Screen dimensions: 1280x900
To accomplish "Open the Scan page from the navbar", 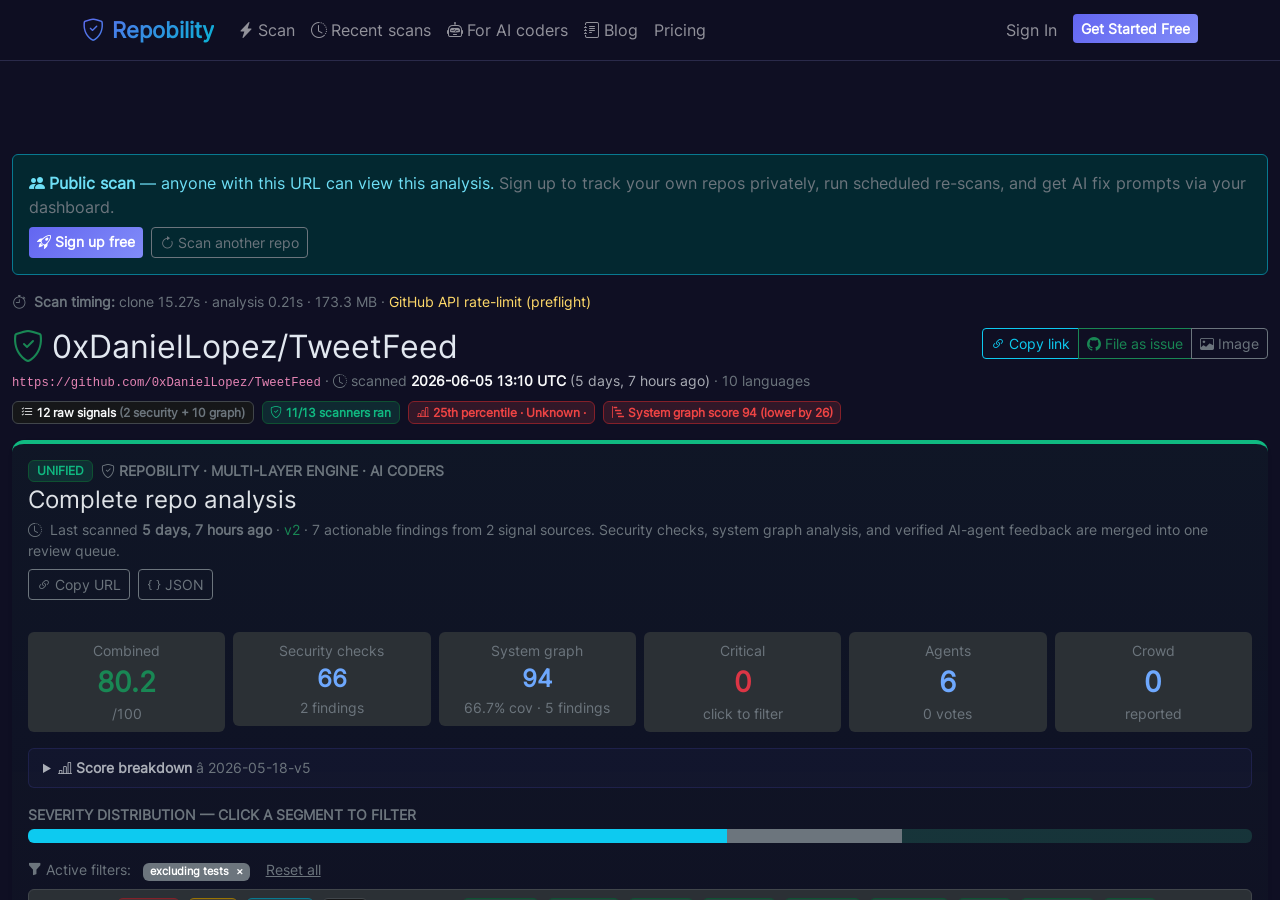I will pos(266,30).
